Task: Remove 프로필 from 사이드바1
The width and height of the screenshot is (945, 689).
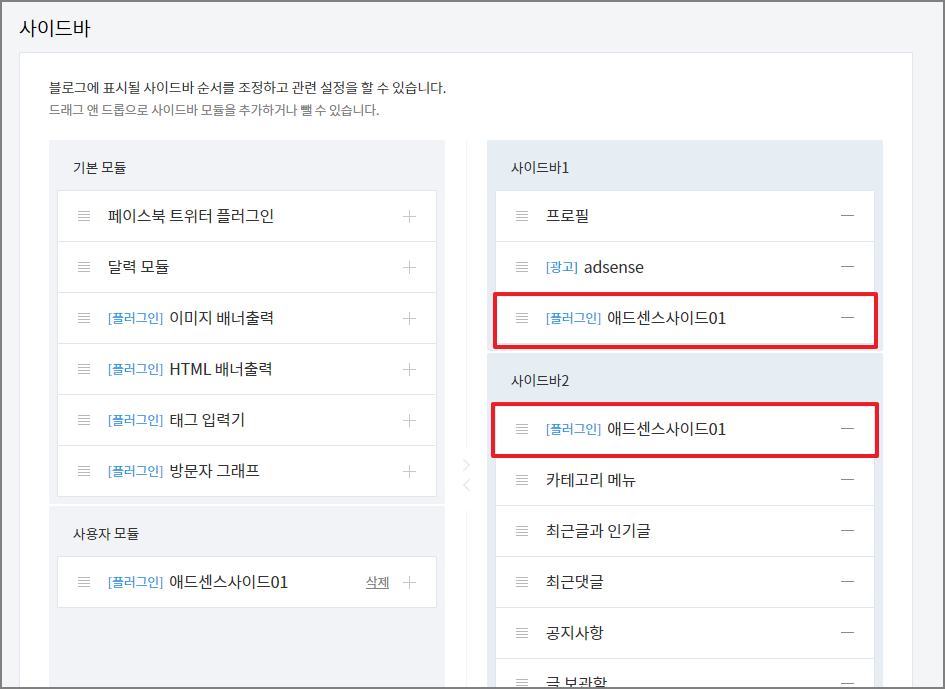Action: click(847, 215)
